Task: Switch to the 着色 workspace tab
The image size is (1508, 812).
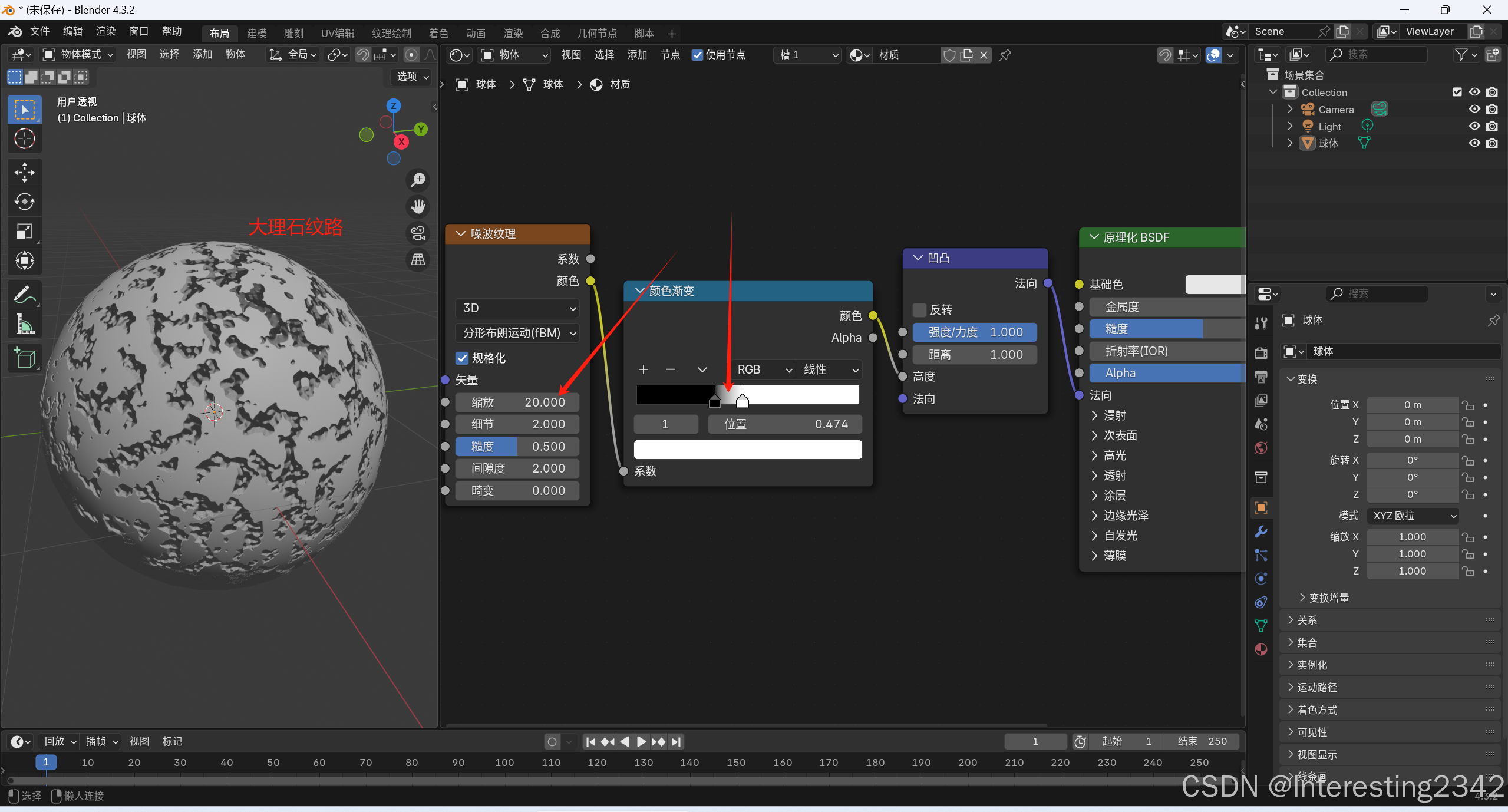Action: (x=438, y=34)
